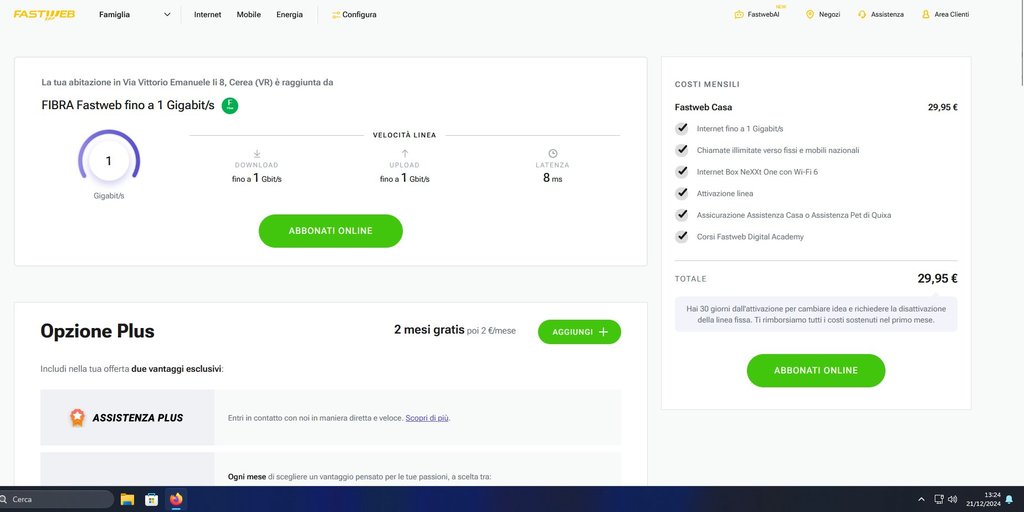This screenshot has height=512, width=1024.
Task: Open Firefox from the taskbar
Action: pyautogui.click(x=177, y=499)
